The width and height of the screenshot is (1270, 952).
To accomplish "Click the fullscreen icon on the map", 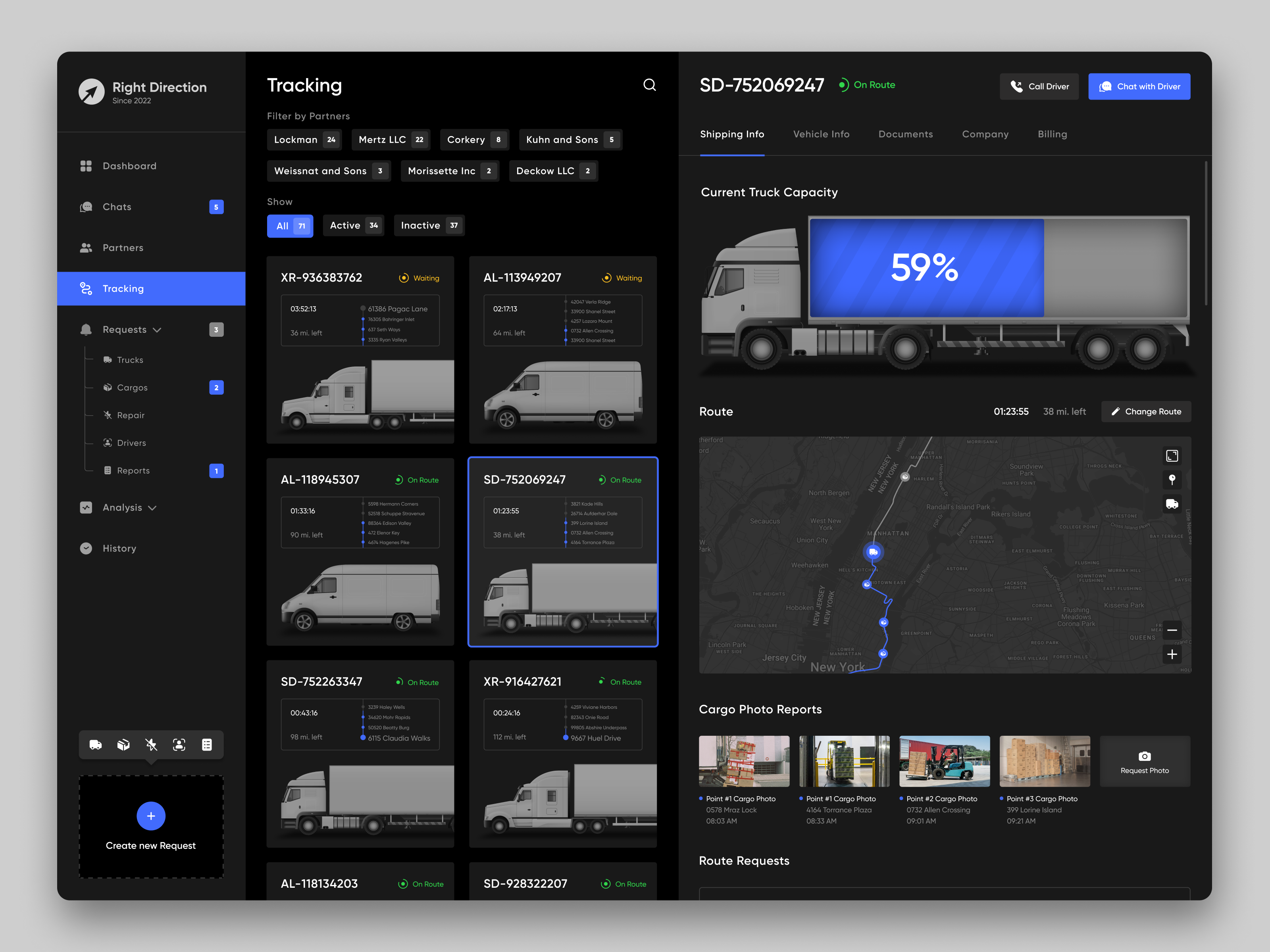I will [1172, 456].
